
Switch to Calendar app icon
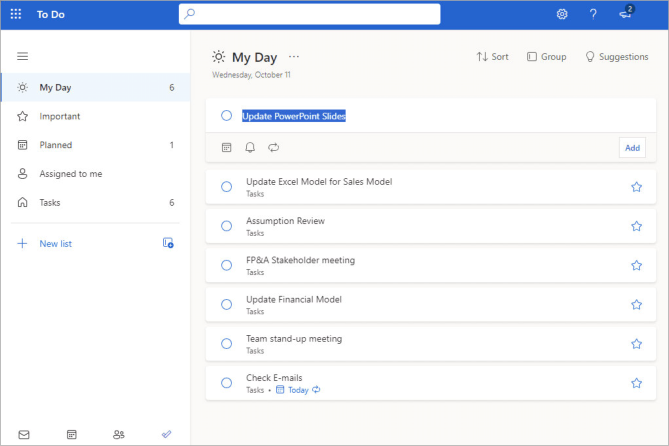(x=72, y=434)
